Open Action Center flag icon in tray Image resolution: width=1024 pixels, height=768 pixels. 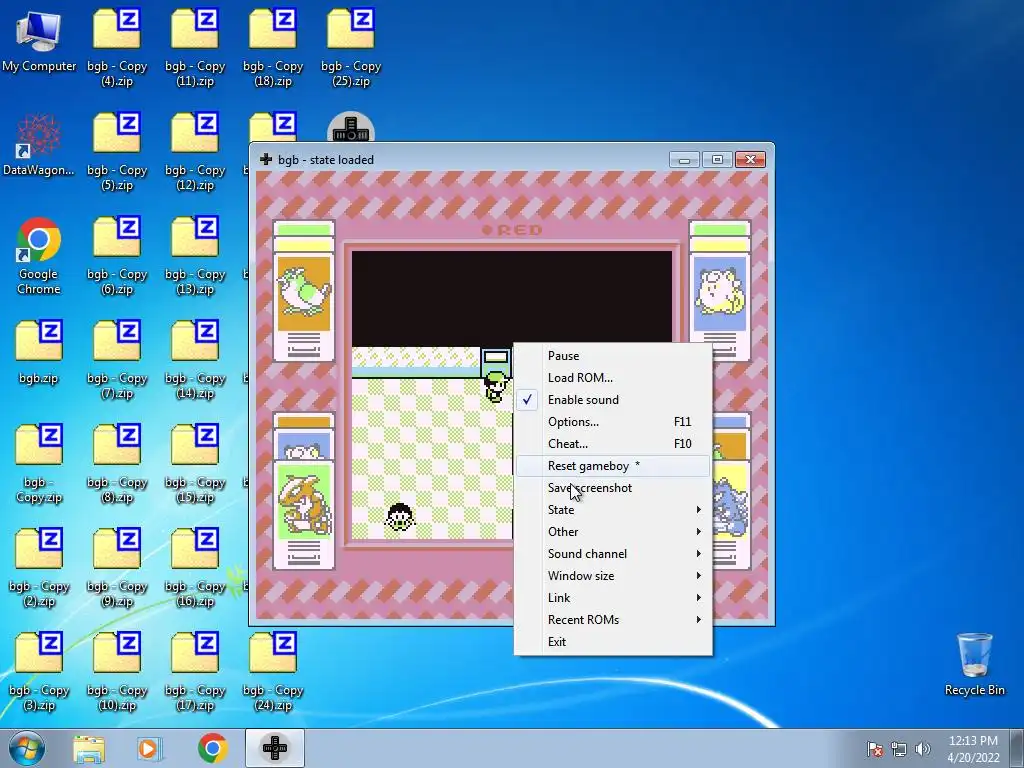click(x=874, y=749)
